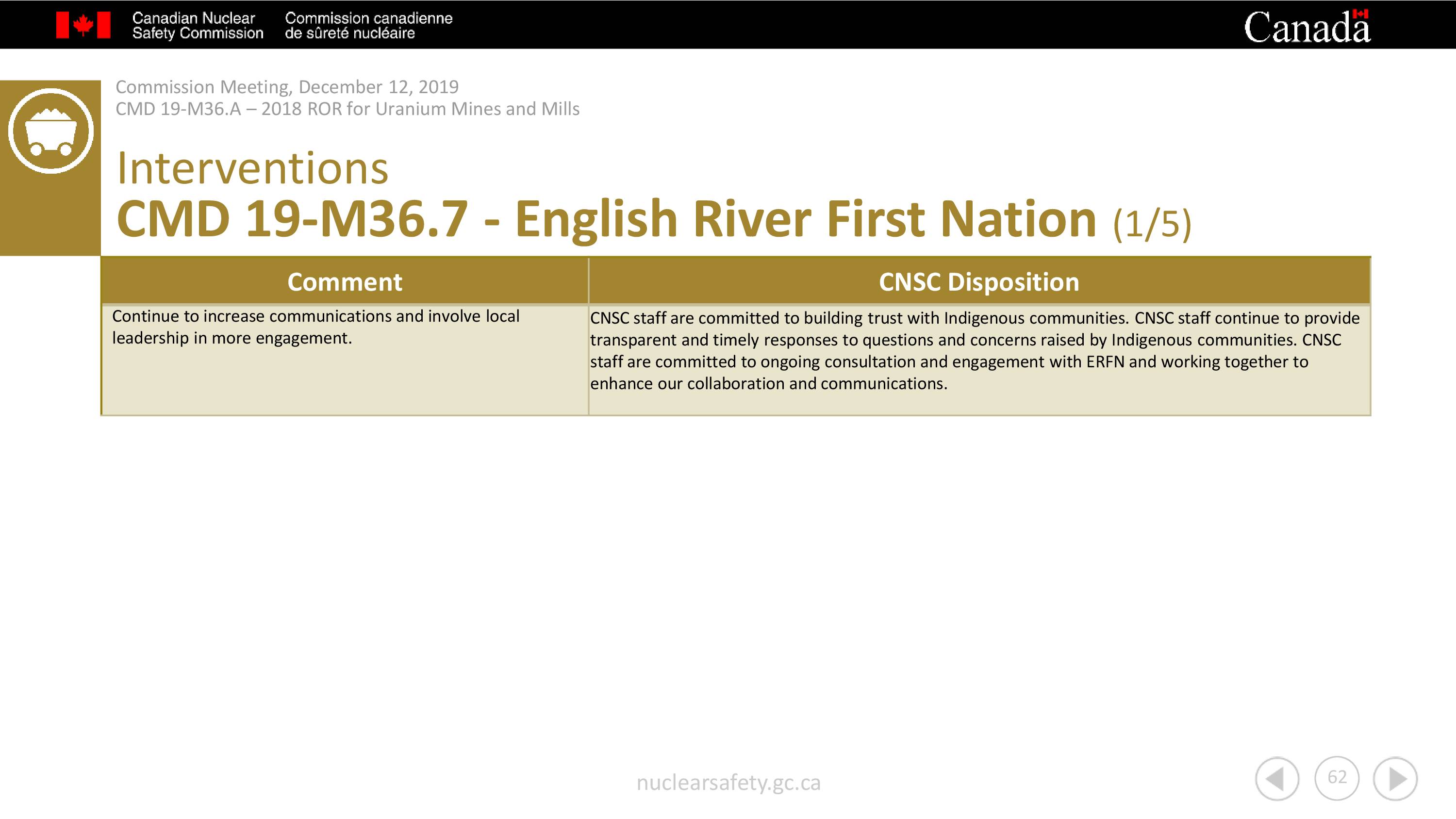Click comment cell "Continue to increase communications"

(345, 360)
